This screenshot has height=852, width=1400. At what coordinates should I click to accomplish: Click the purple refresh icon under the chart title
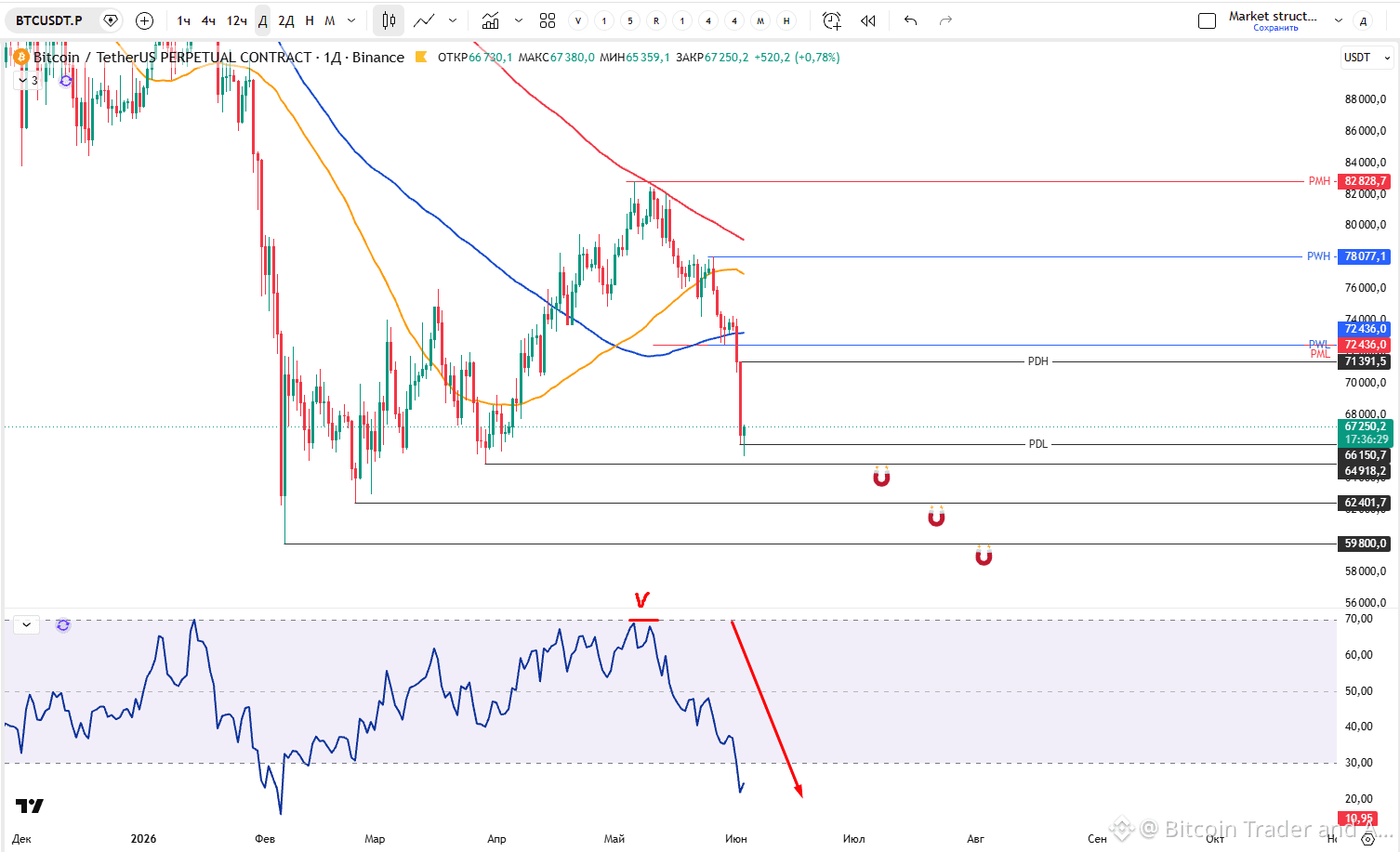[66, 81]
